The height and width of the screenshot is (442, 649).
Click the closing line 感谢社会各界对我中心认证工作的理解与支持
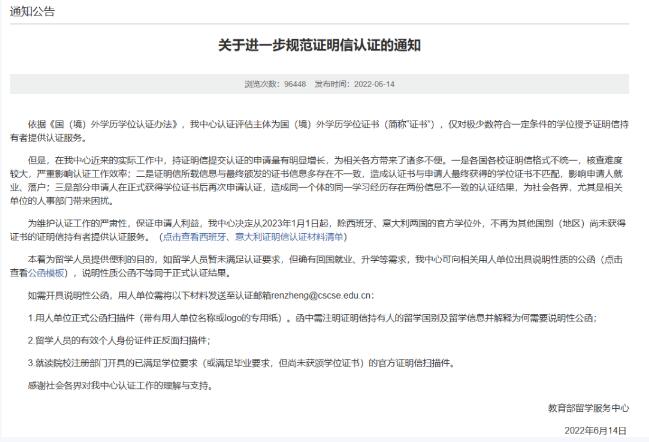[121, 386]
